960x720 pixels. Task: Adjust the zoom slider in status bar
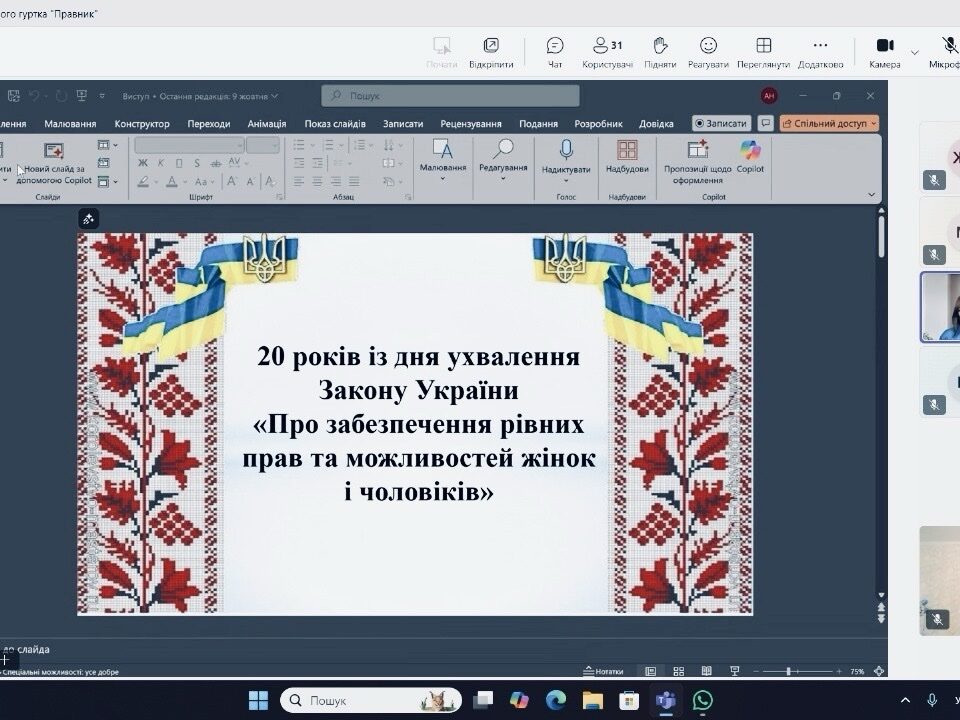pos(790,672)
